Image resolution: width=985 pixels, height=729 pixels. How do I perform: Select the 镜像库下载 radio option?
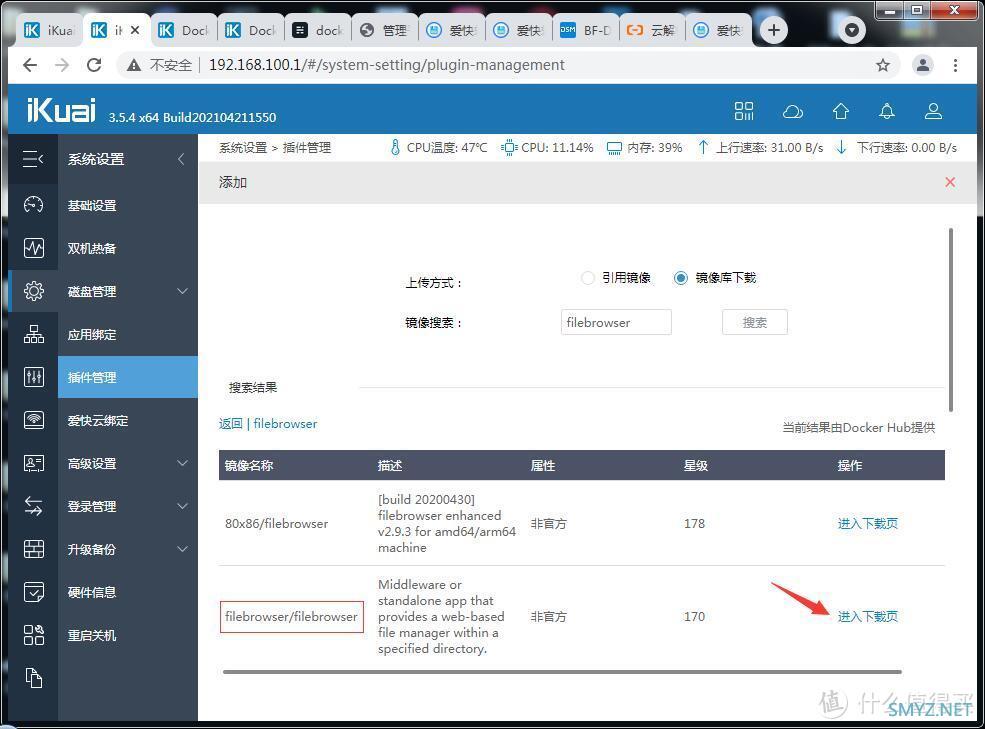[680, 278]
